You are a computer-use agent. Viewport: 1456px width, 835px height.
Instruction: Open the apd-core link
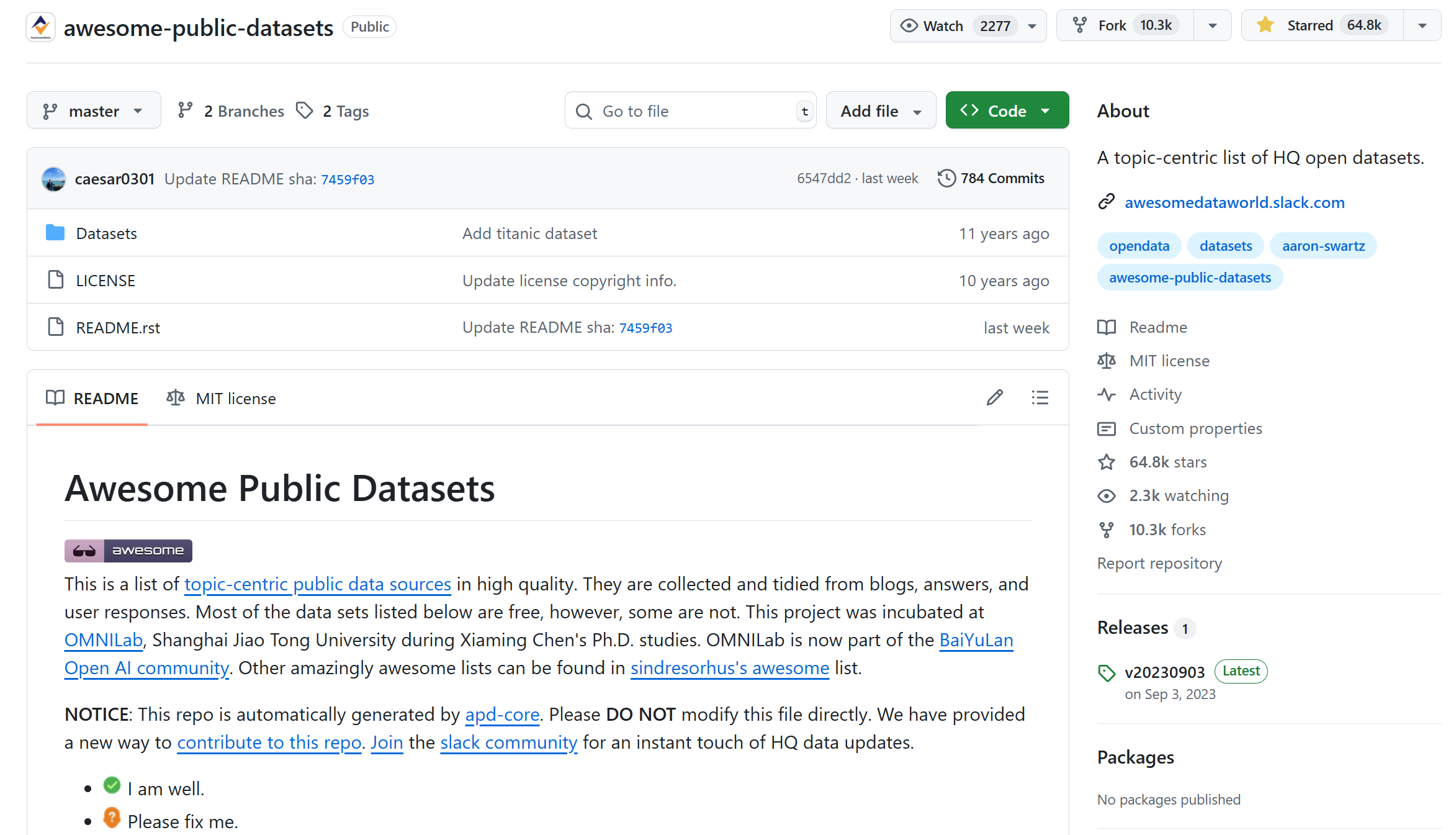[502, 715]
